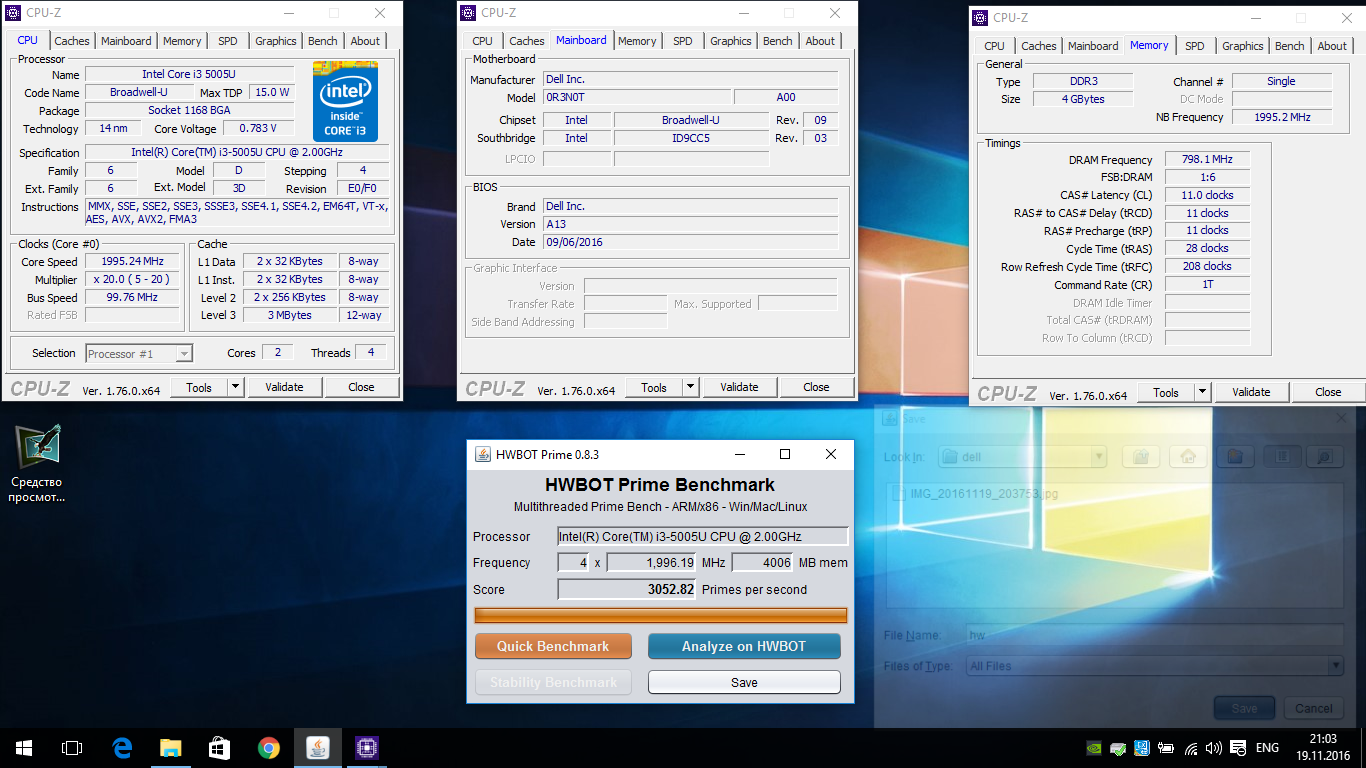Open the Memory tab in the CPU window
The height and width of the screenshot is (768, 1366).
[x=182, y=41]
